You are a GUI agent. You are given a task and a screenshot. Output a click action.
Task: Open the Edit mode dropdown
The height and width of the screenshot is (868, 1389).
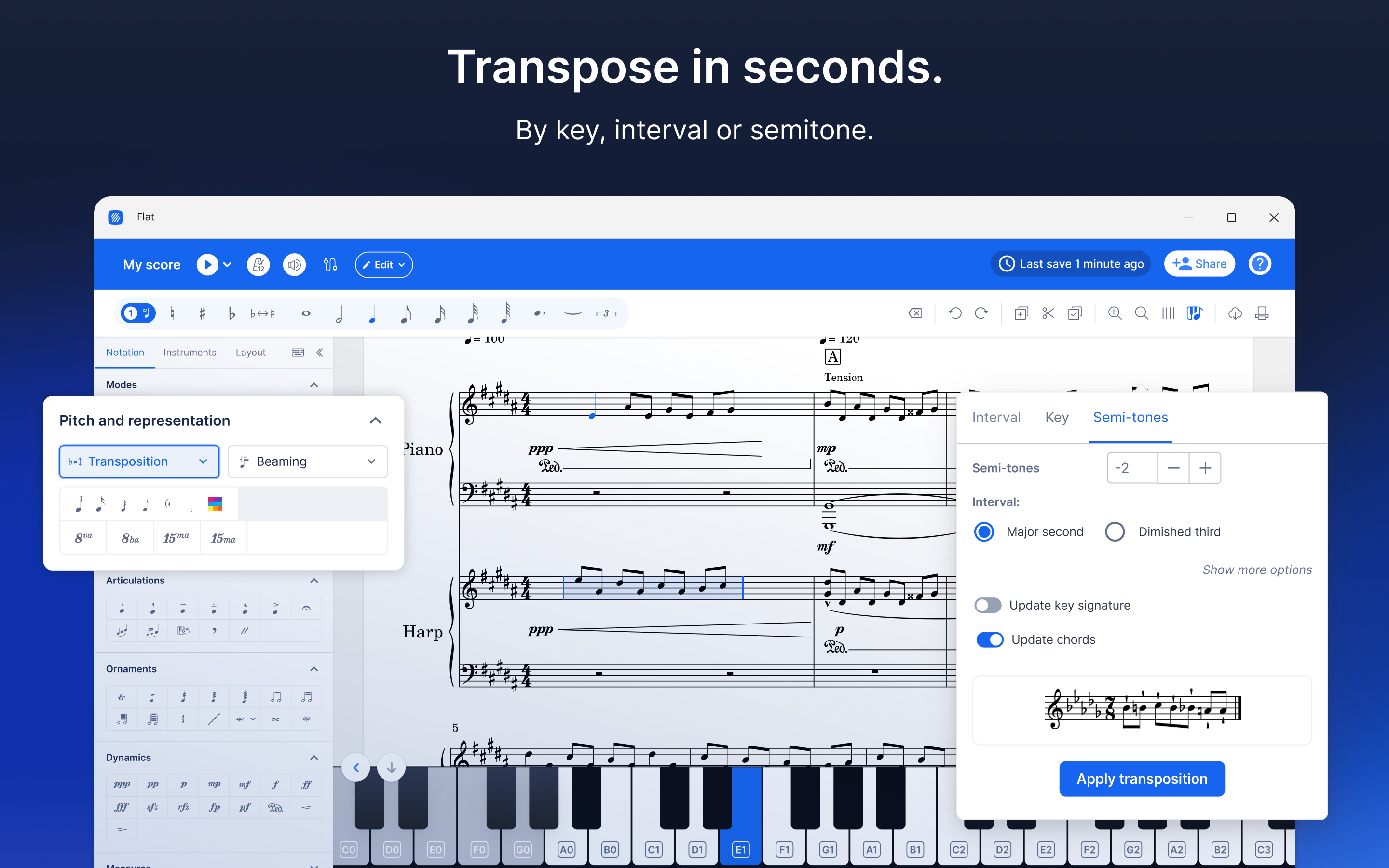coord(383,265)
